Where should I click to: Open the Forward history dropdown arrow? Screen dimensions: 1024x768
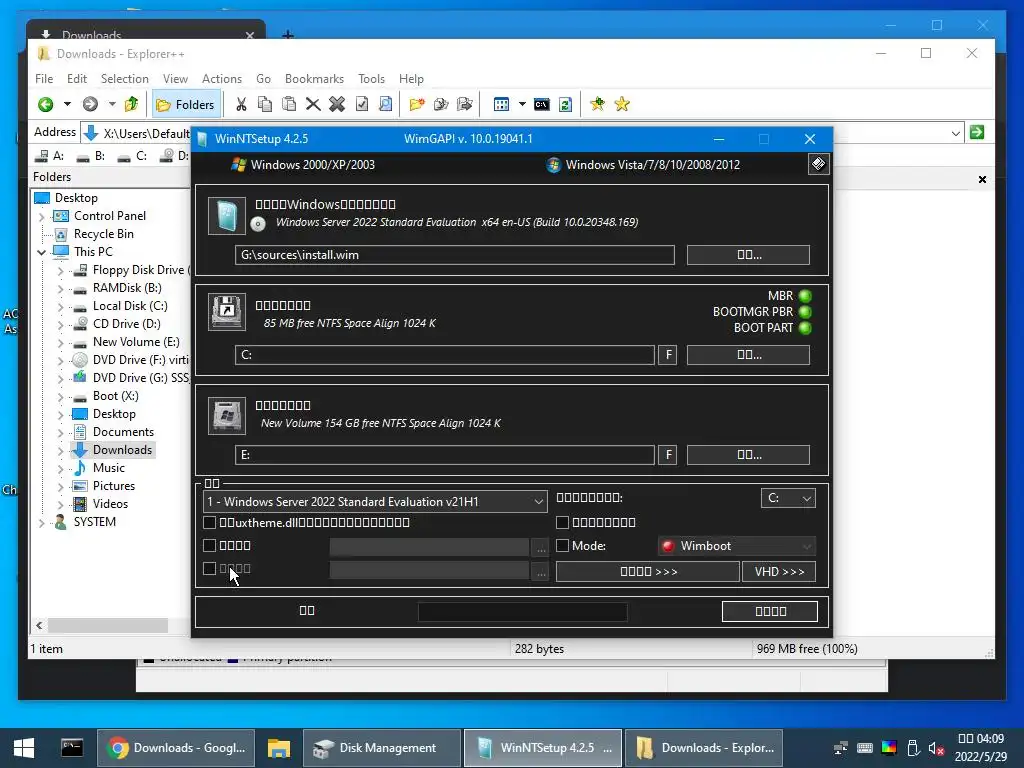coord(112,104)
